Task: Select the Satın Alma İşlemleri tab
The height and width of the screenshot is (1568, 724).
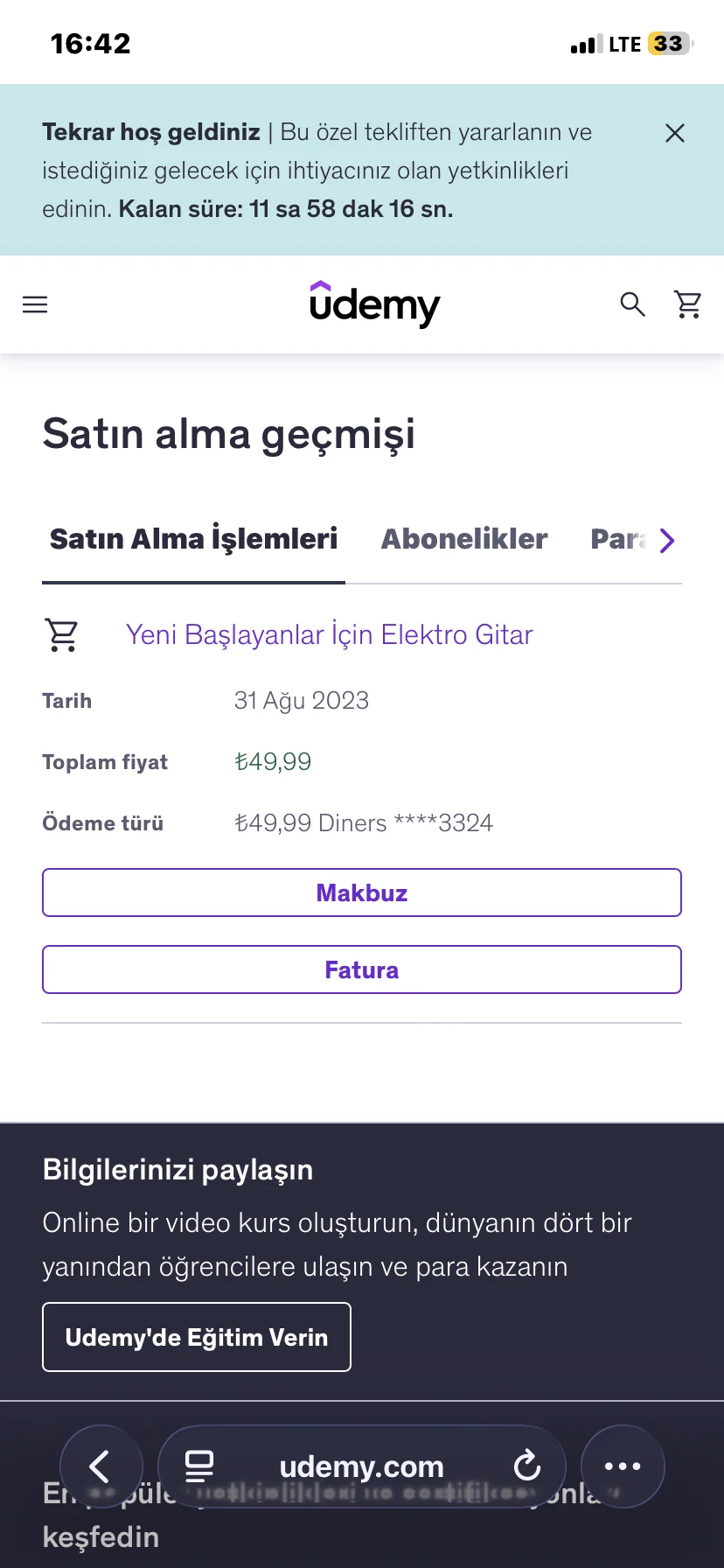Action: click(x=193, y=539)
